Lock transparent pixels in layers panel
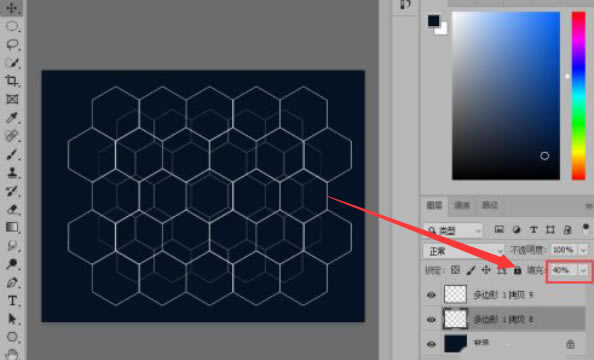The image size is (594, 360). 455,270
